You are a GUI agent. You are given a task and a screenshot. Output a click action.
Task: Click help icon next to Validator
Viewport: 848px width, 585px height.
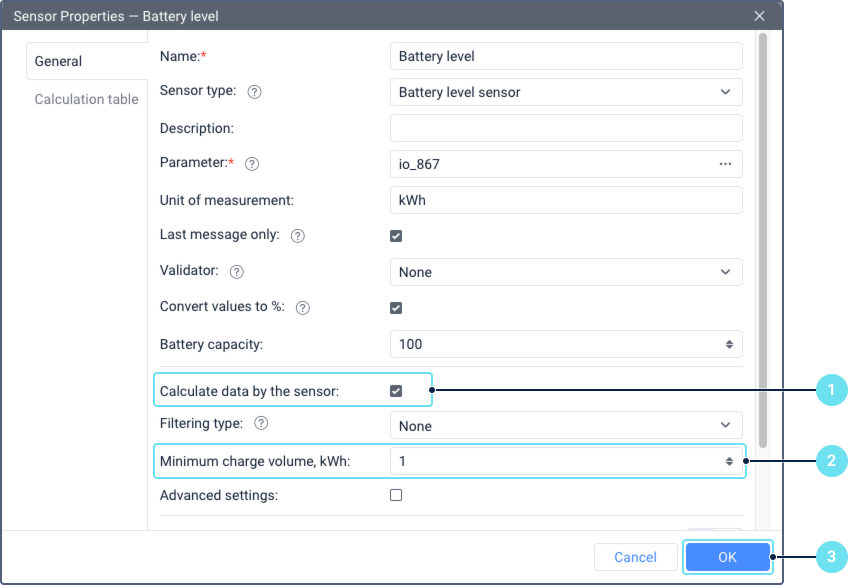pos(237,272)
